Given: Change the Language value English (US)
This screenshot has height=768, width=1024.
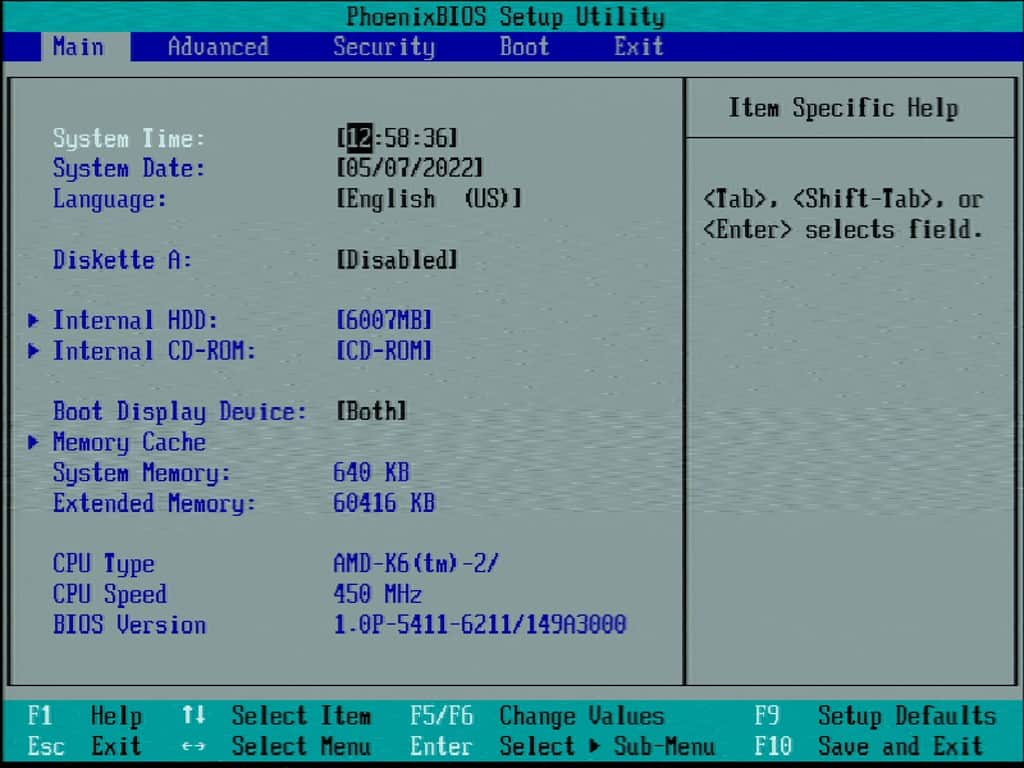Looking at the screenshot, I should [x=429, y=199].
